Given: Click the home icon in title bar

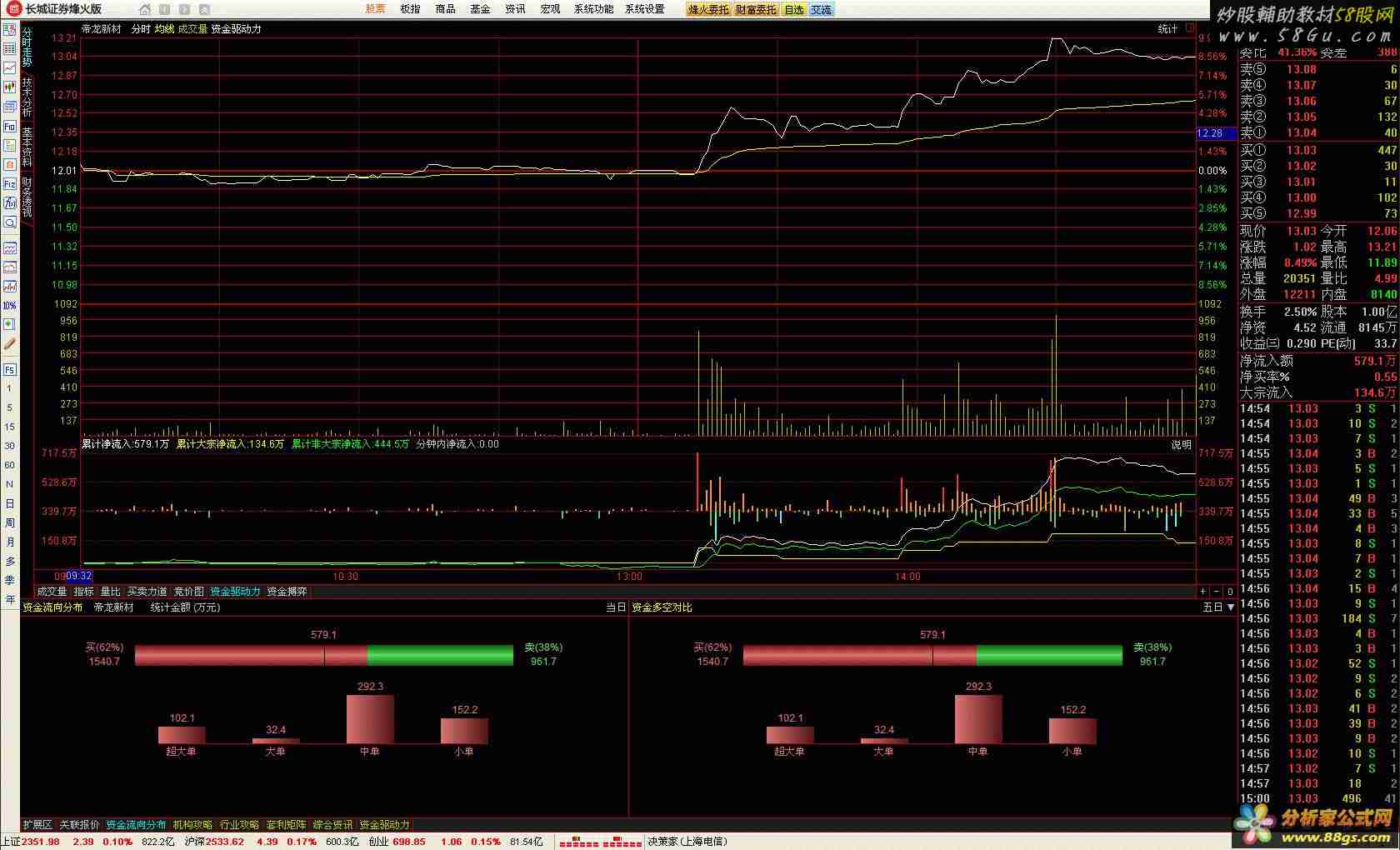Looking at the screenshot, I should [x=145, y=9].
